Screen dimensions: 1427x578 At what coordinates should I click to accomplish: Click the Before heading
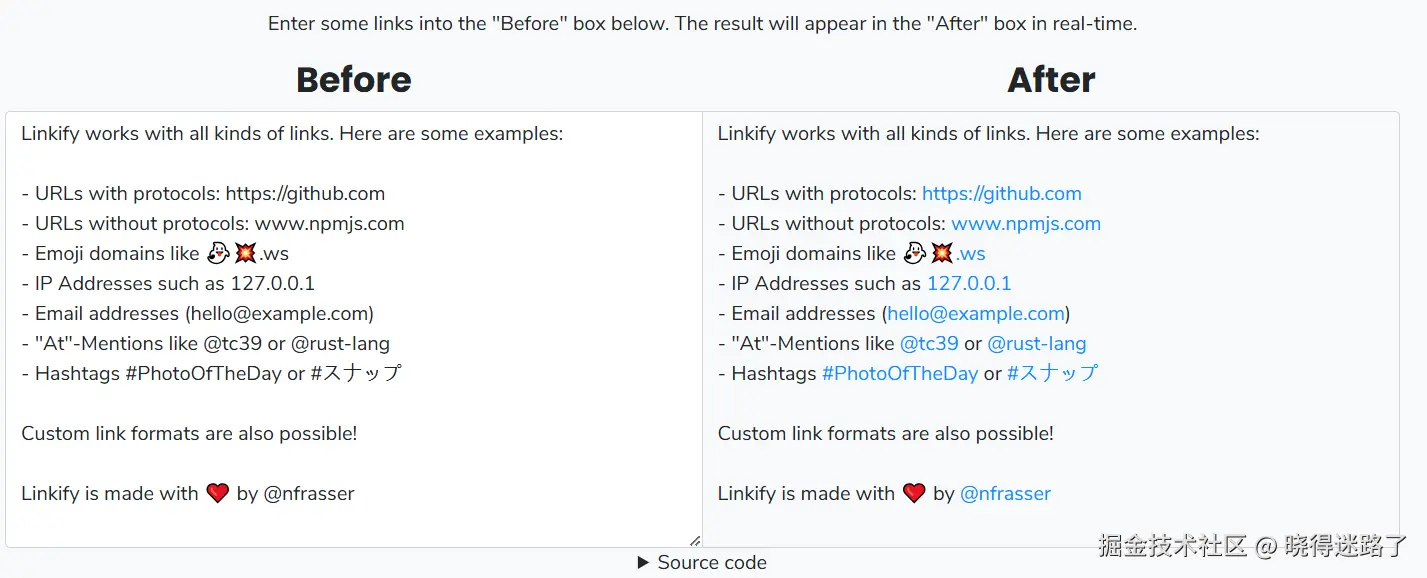[354, 80]
